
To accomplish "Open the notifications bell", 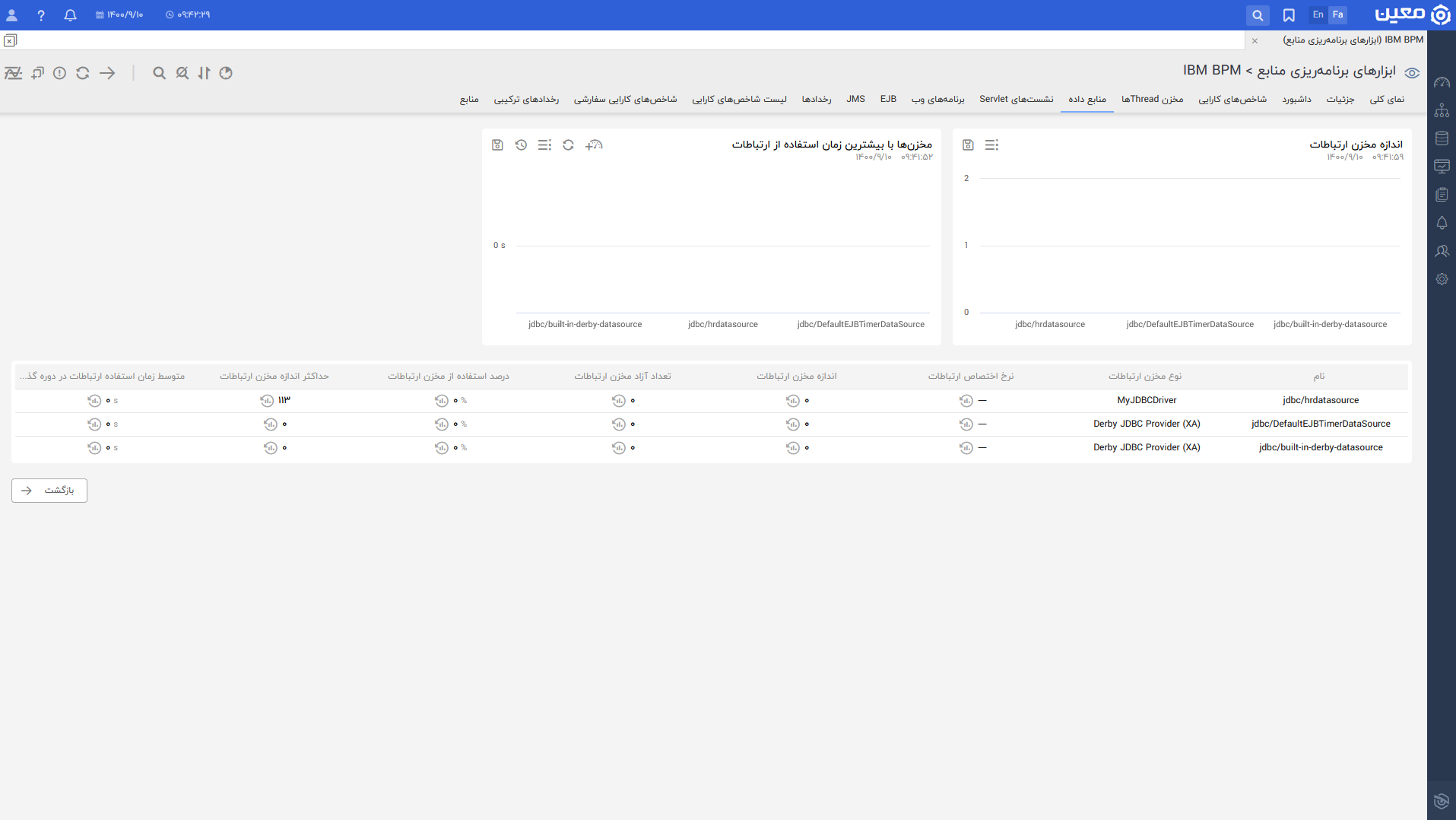I will pyautogui.click(x=70, y=14).
